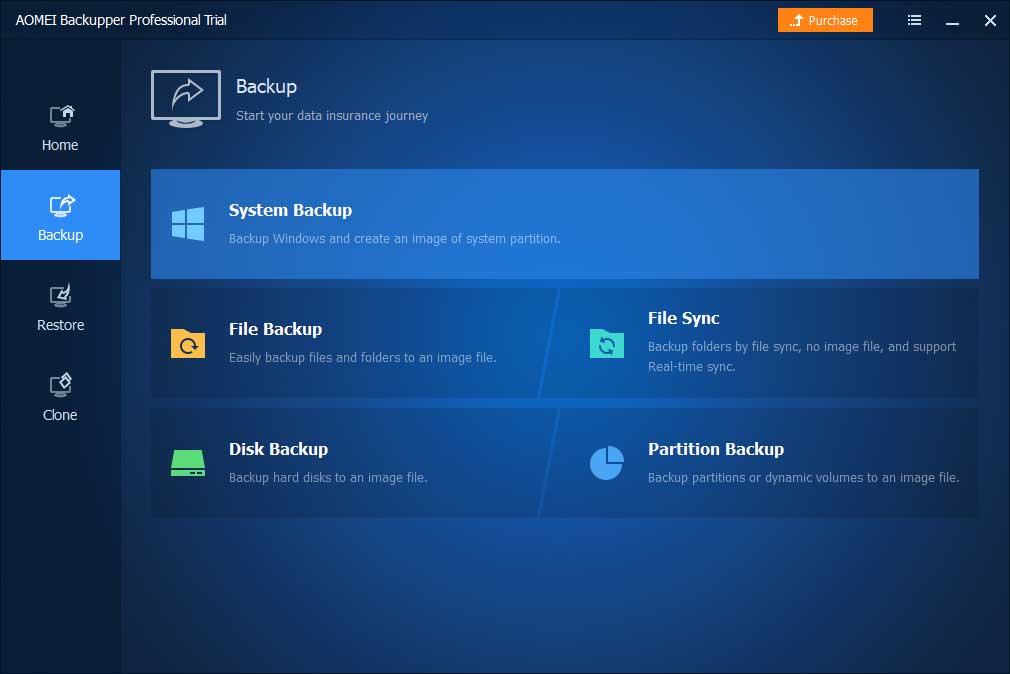The image size is (1010, 674).
Task: Click the Windows logo System Backup icon
Action: (x=188, y=224)
